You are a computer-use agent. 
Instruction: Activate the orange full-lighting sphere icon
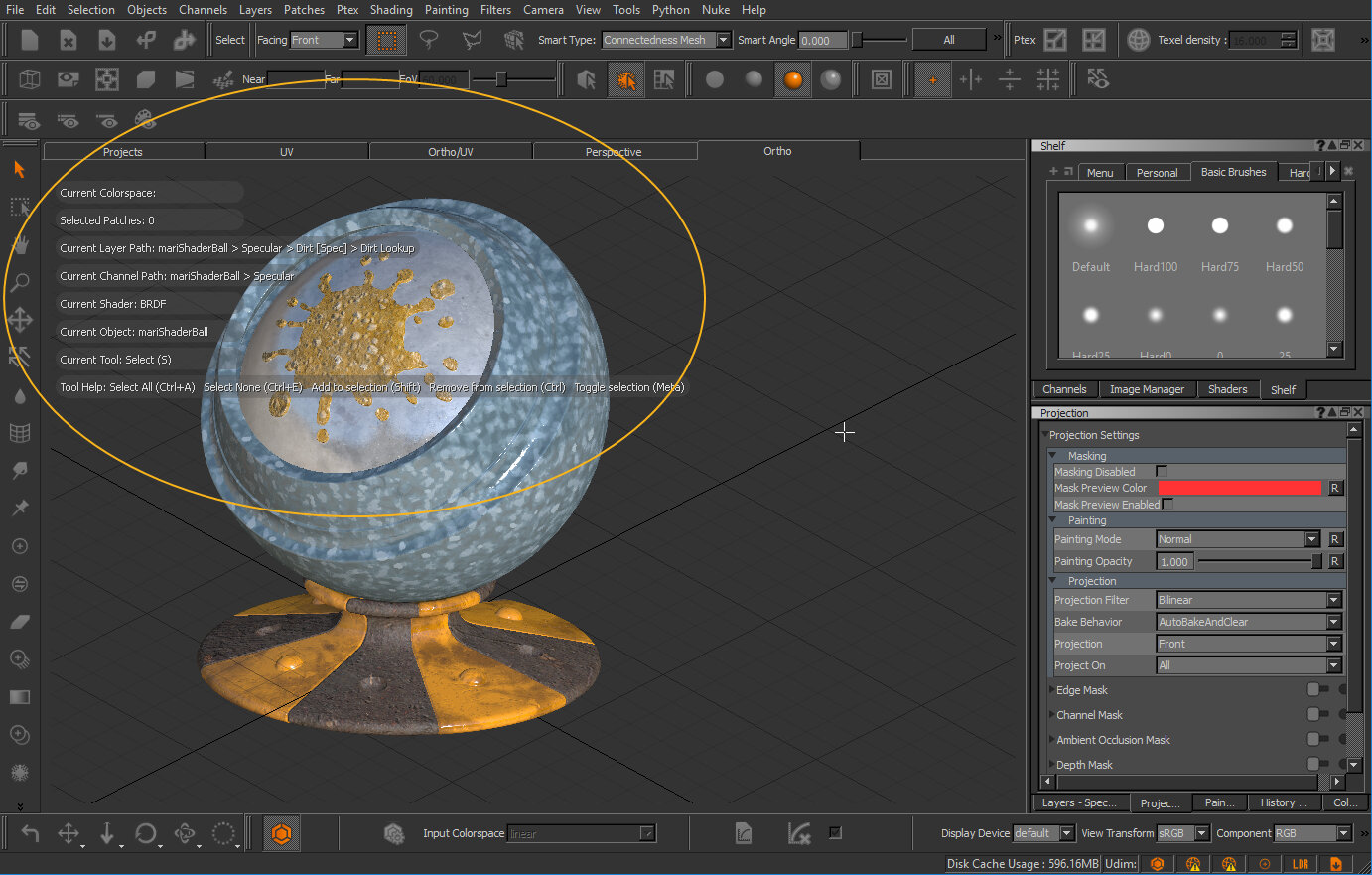tap(792, 79)
